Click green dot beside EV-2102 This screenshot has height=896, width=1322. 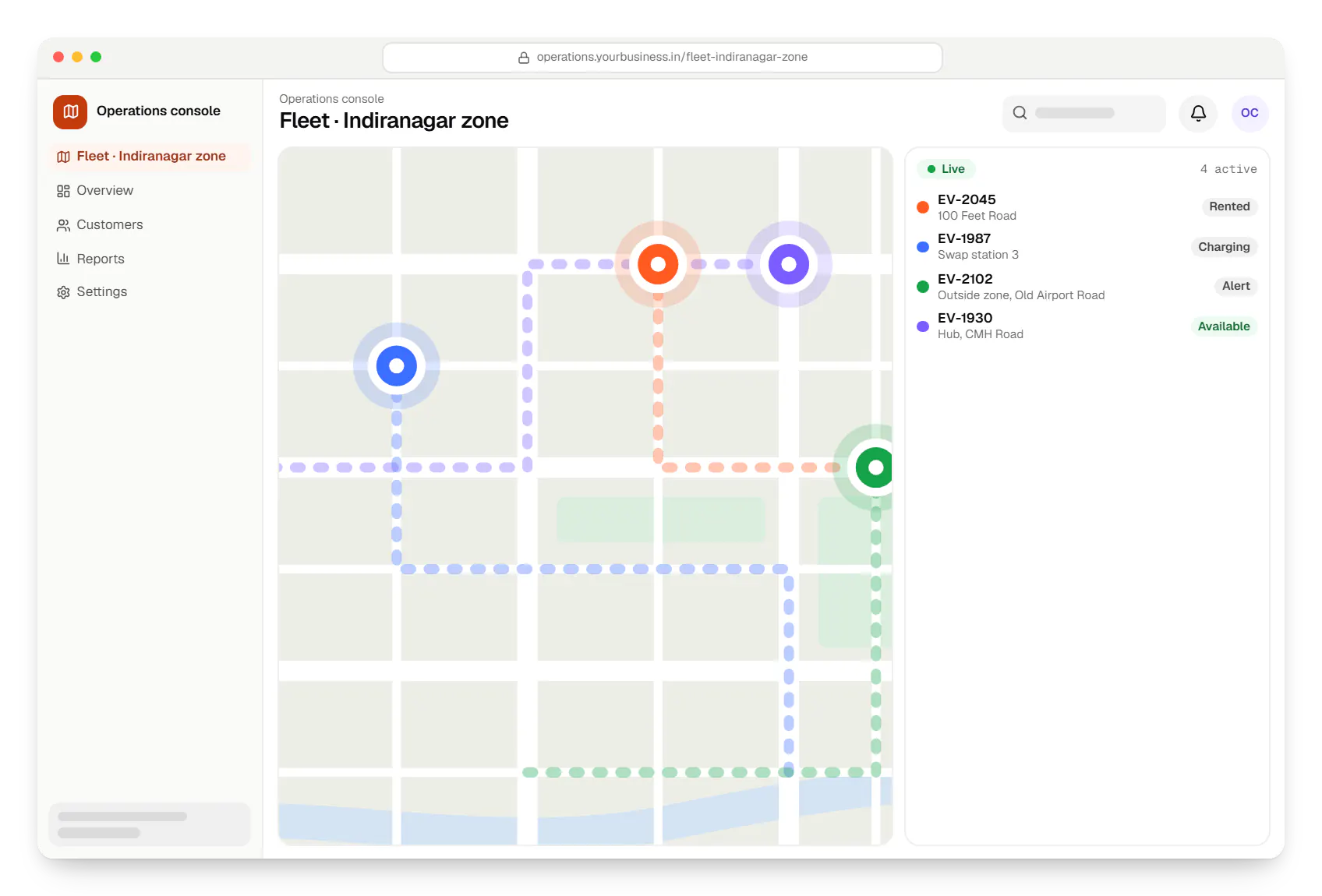[x=923, y=287]
